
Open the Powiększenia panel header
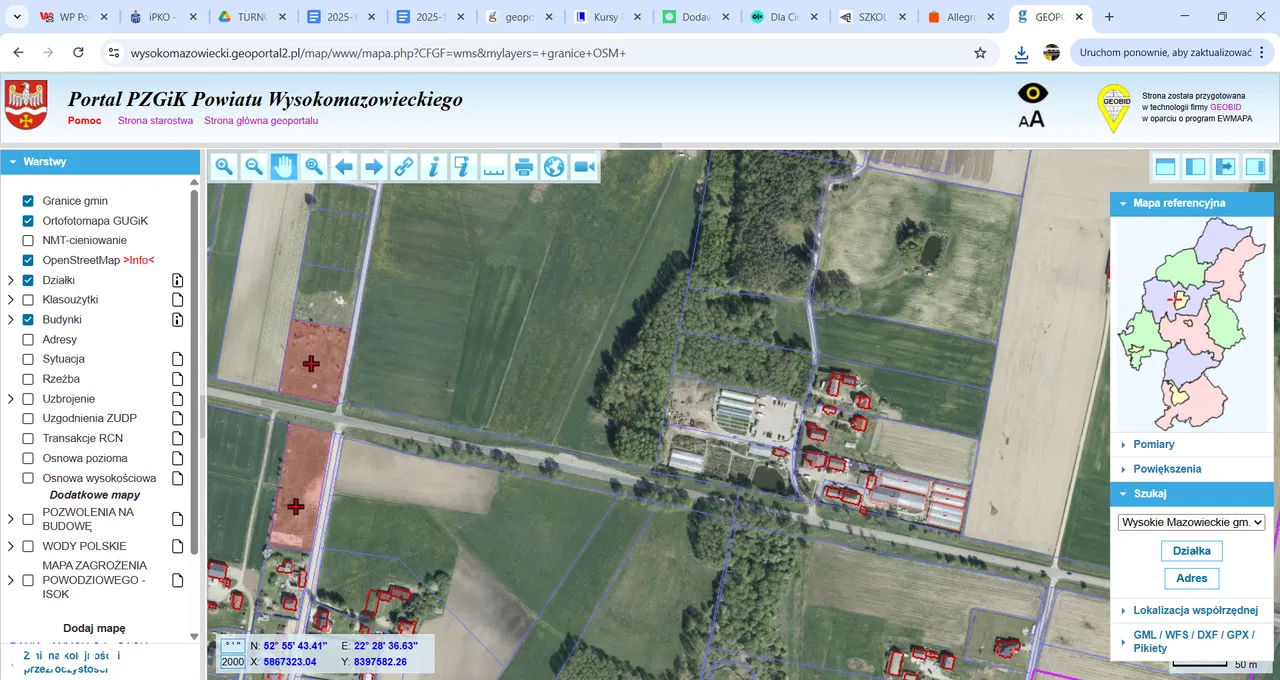click(x=1167, y=469)
